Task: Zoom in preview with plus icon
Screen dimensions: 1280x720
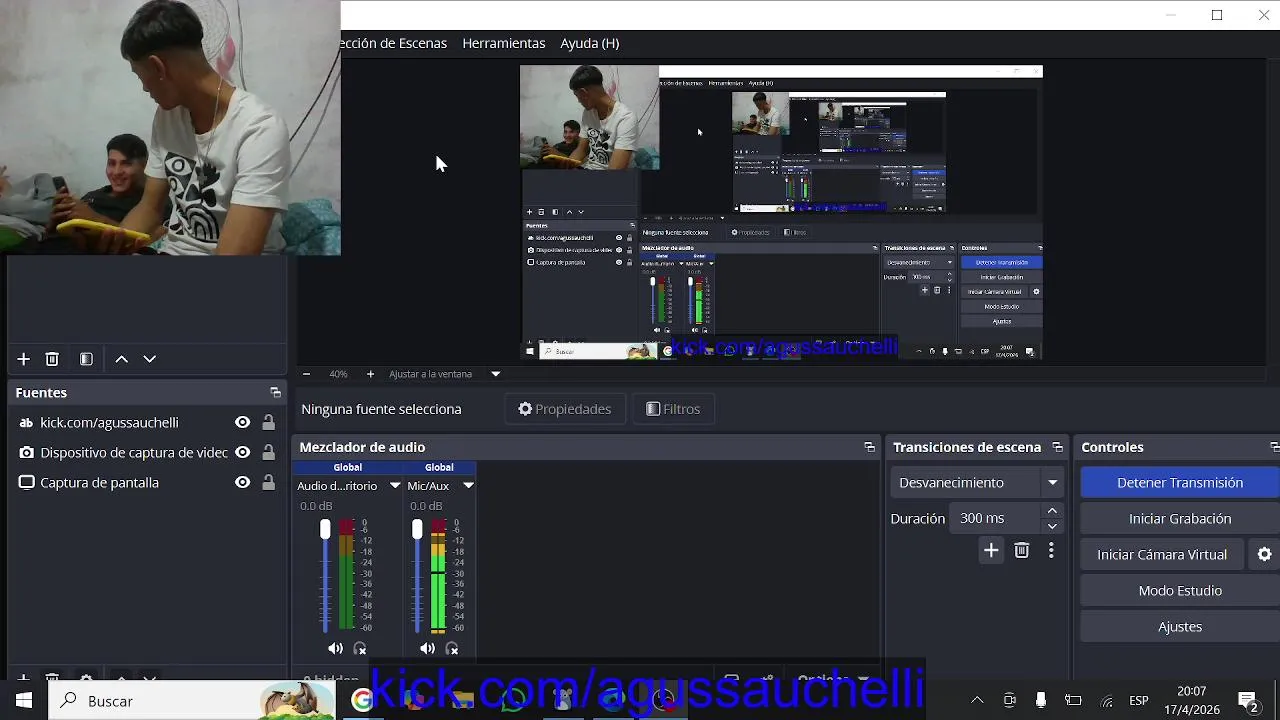Action: (370, 374)
